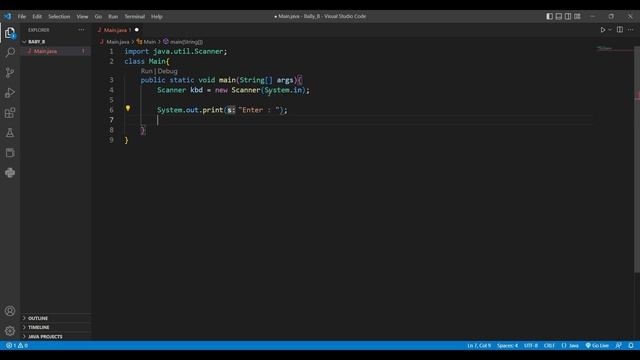Open the Terminal menu
This screenshot has width=640, height=360.
(x=135, y=16)
